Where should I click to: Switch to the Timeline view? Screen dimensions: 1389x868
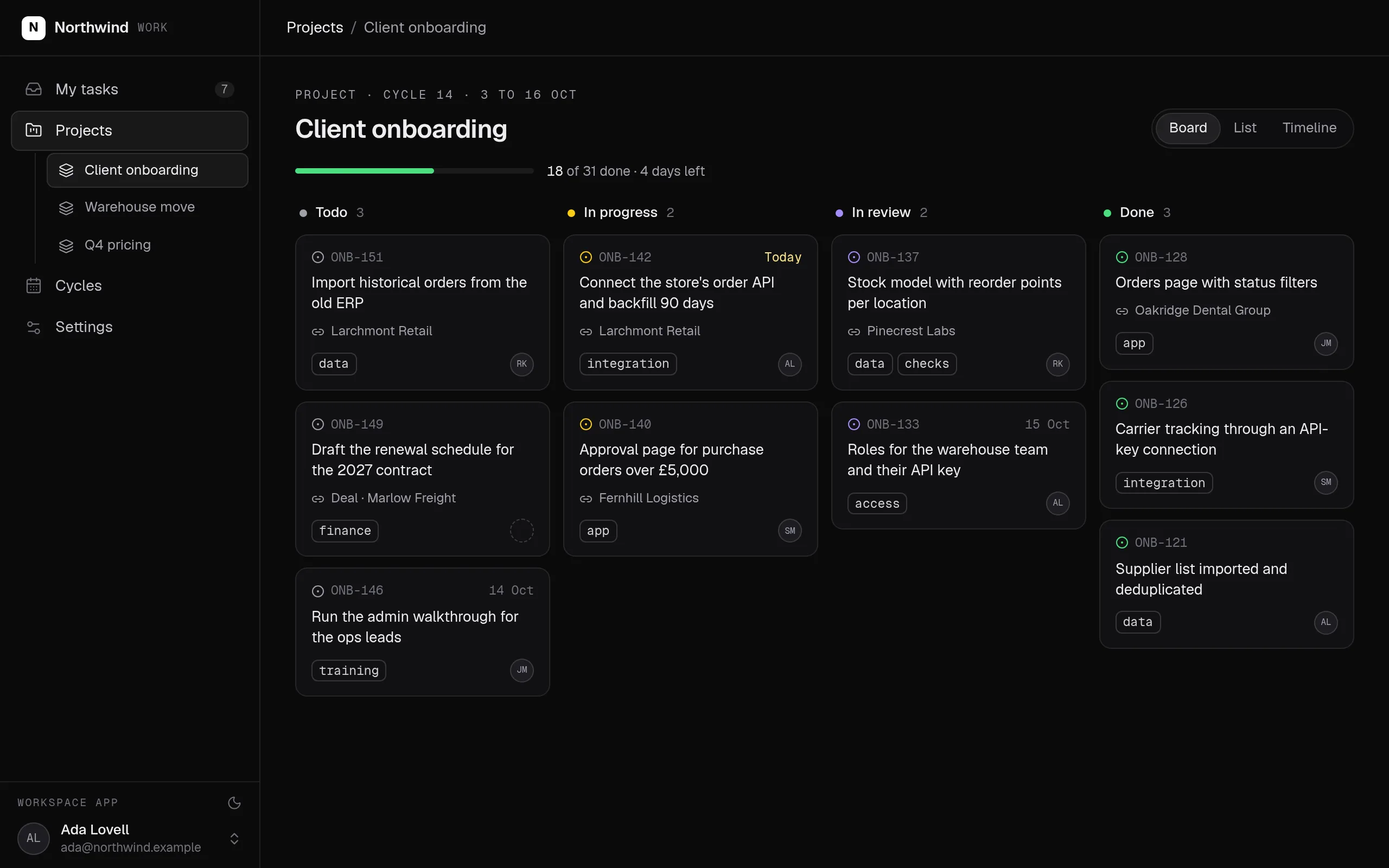[x=1309, y=128]
